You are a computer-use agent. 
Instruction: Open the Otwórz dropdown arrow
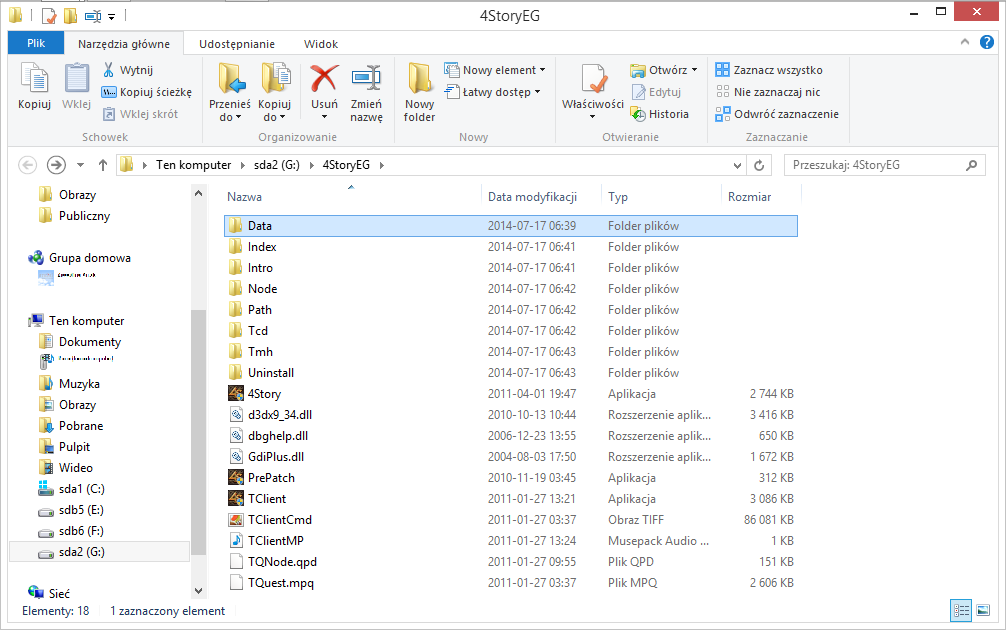(x=694, y=69)
